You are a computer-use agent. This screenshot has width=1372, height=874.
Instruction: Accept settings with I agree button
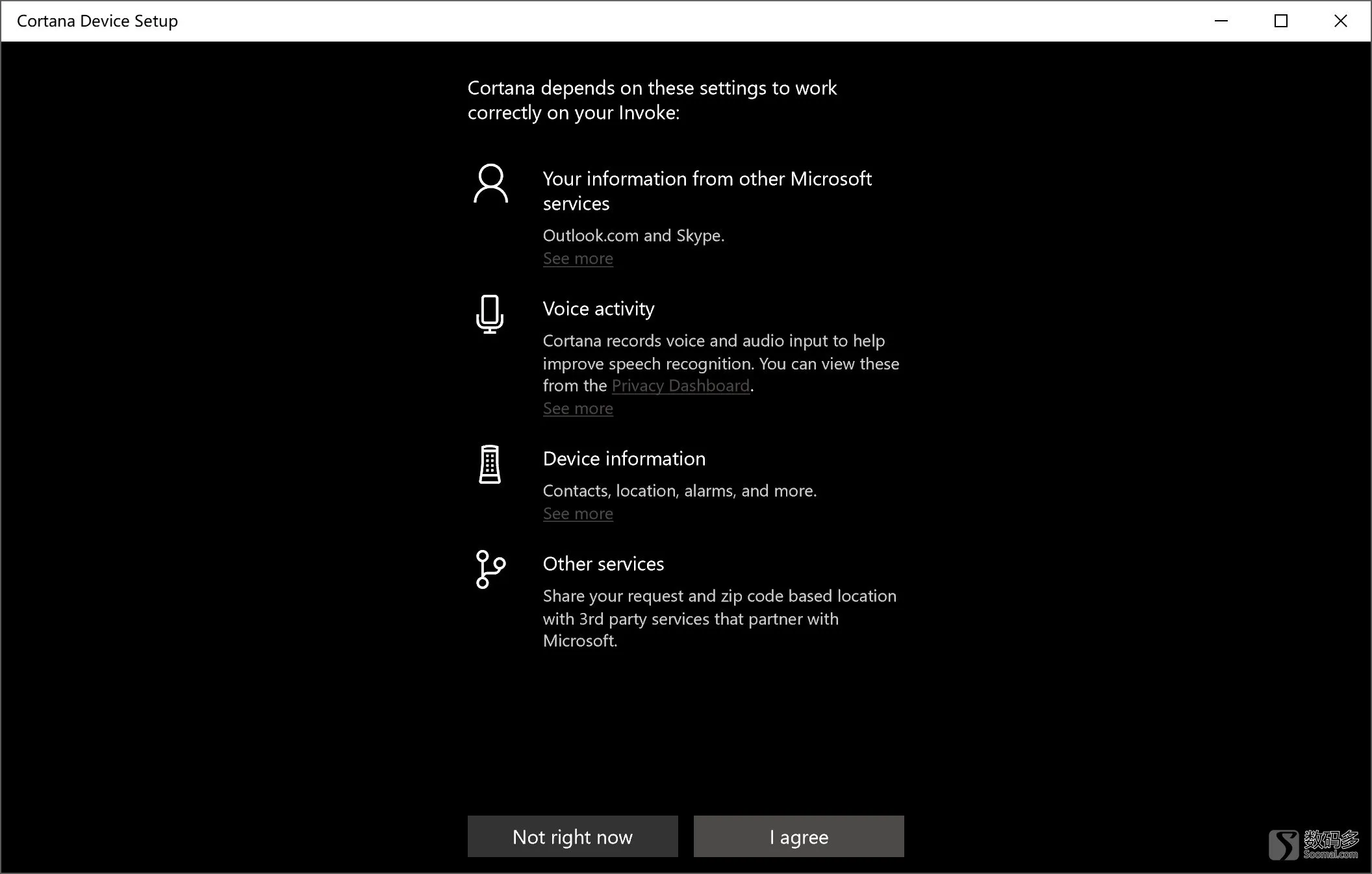(799, 836)
